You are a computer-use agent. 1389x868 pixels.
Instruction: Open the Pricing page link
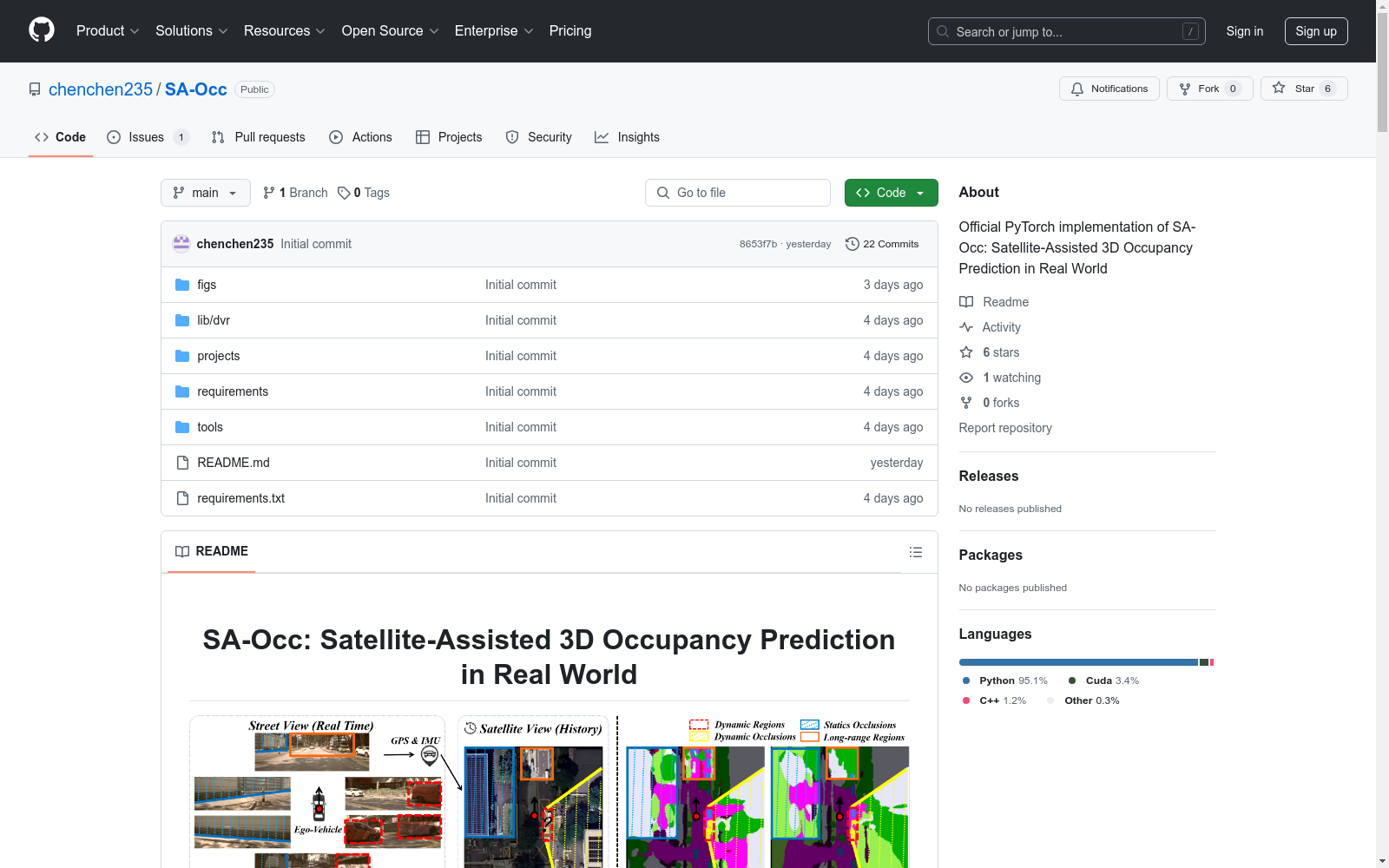coord(570,30)
